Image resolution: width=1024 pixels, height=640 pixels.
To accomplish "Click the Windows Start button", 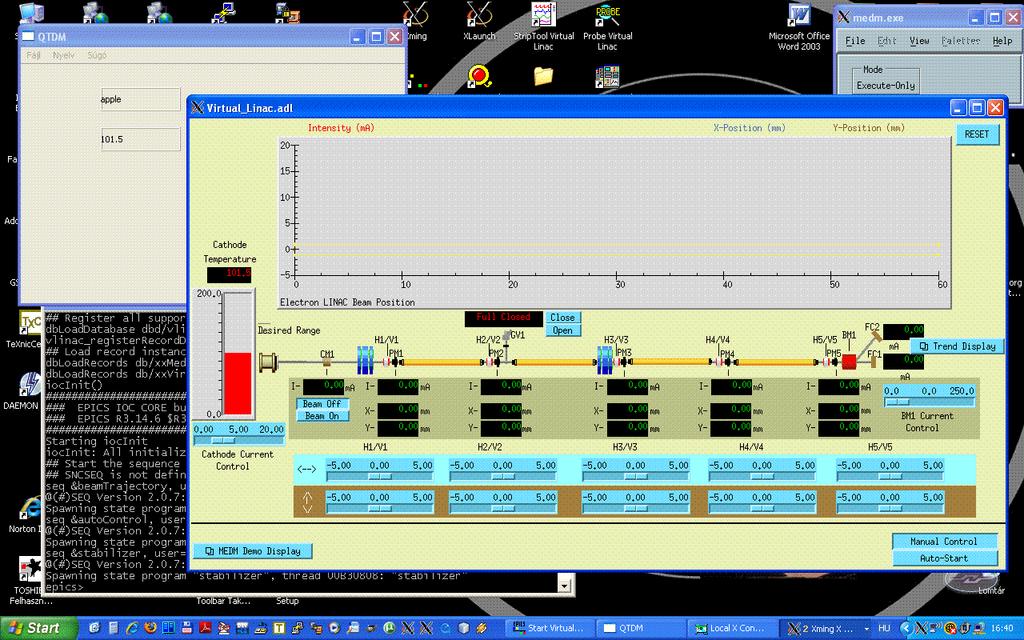I will 39,628.
